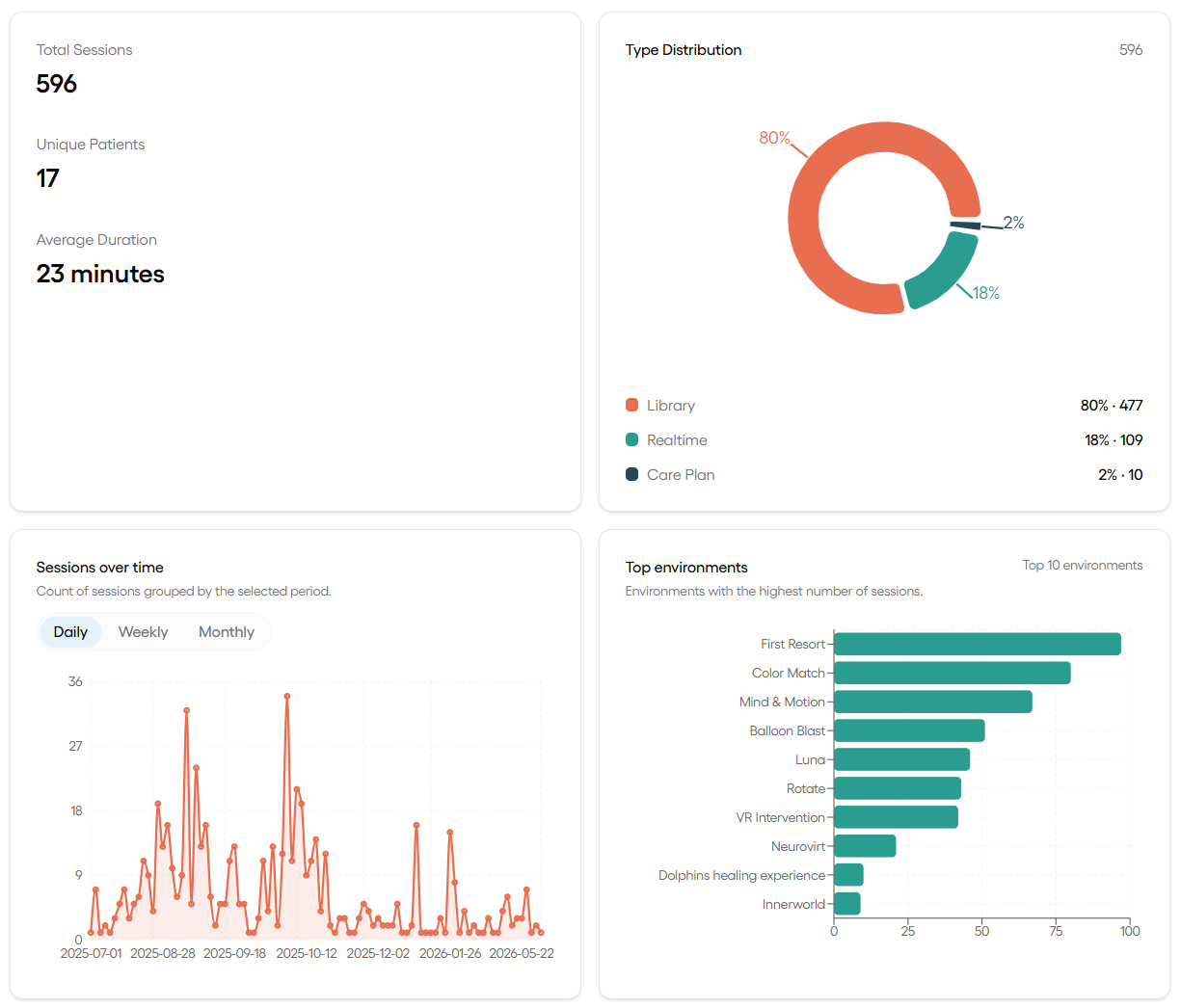1181x1008 pixels.
Task: Click the 2025-10-12 date axis label
Action: (307, 953)
